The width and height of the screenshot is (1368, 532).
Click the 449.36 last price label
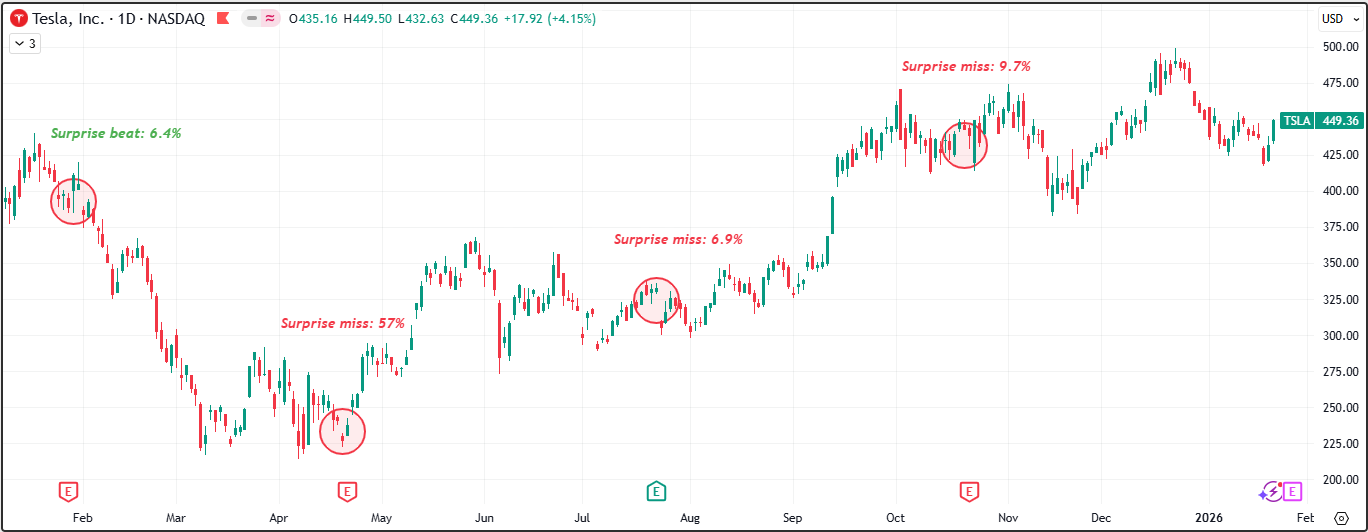(x=1340, y=121)
